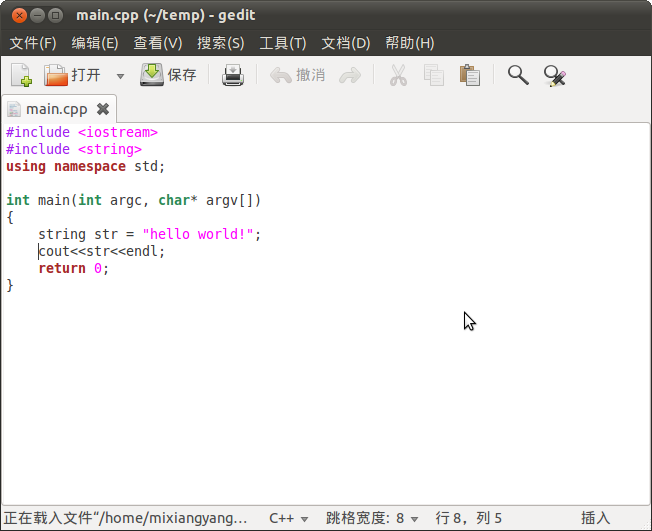Open the 文件(F) menu
Viewport: 652px width, 531px height.
[33, 43]
